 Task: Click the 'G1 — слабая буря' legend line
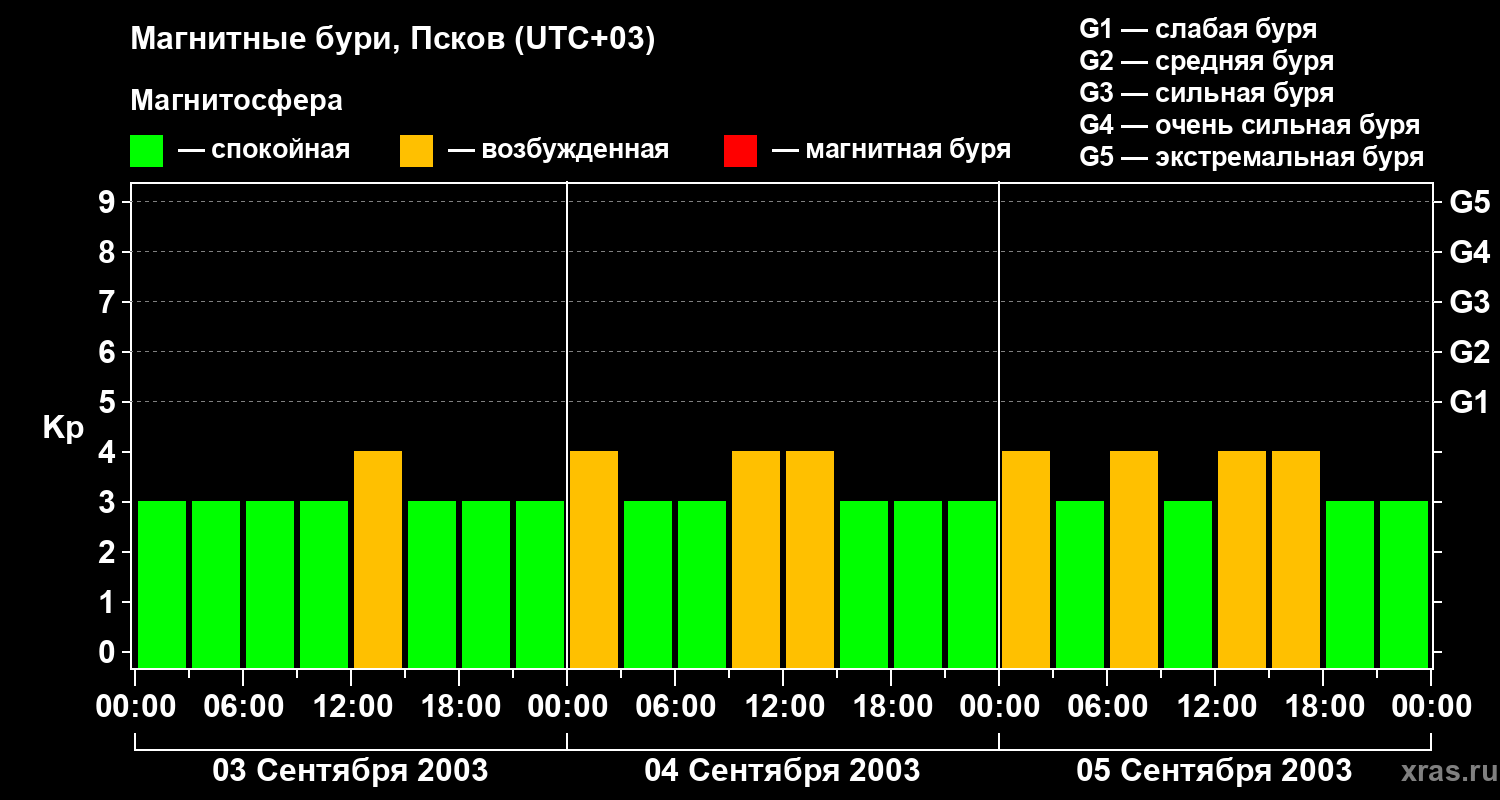[1198, 29]
